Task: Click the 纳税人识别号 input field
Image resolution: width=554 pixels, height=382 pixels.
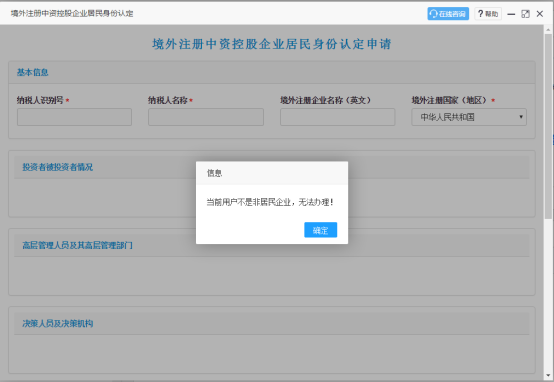Action: pos(75,117)
